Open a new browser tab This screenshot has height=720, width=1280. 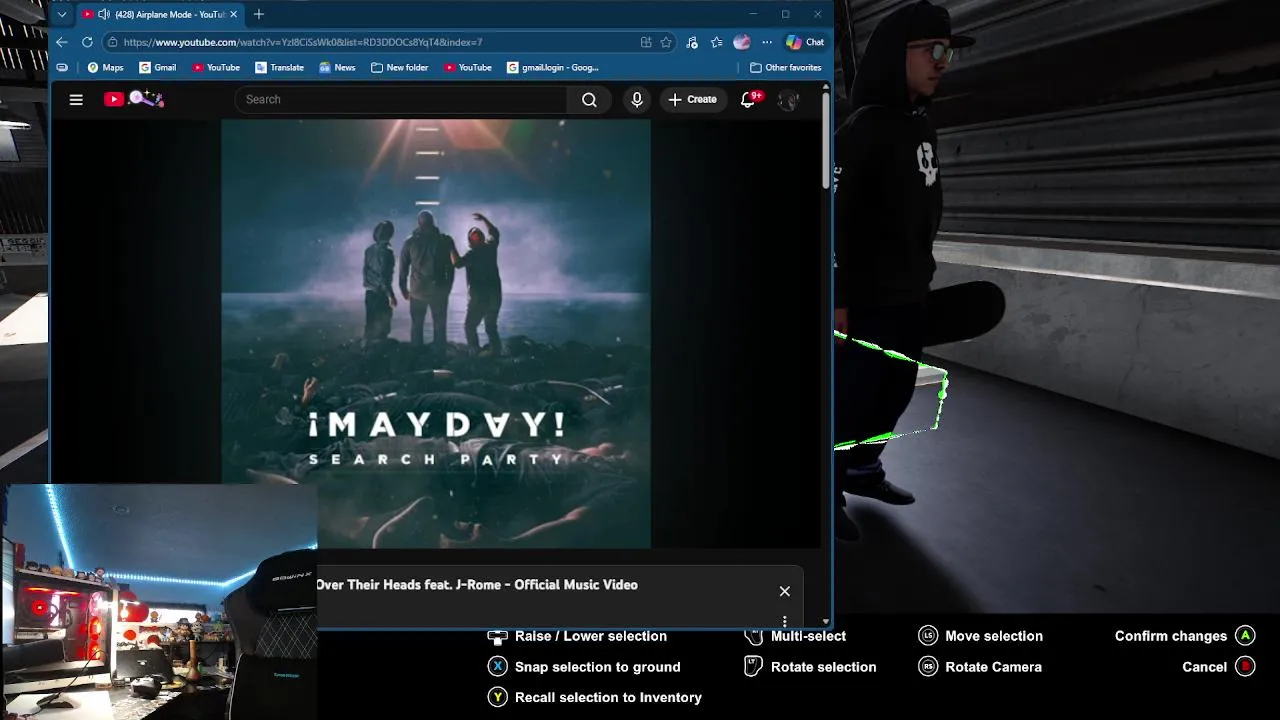click(259, 14)
